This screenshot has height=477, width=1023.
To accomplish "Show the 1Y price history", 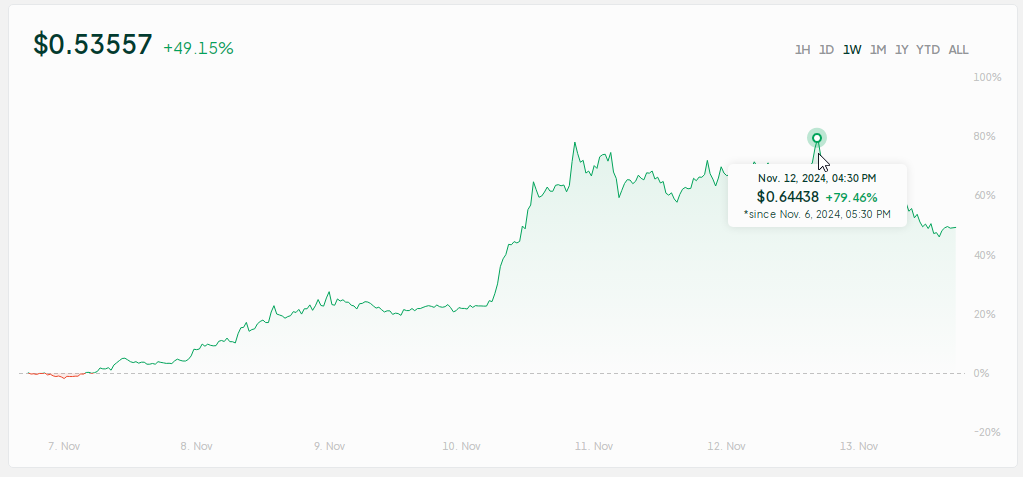I will (x=902, y=50).
